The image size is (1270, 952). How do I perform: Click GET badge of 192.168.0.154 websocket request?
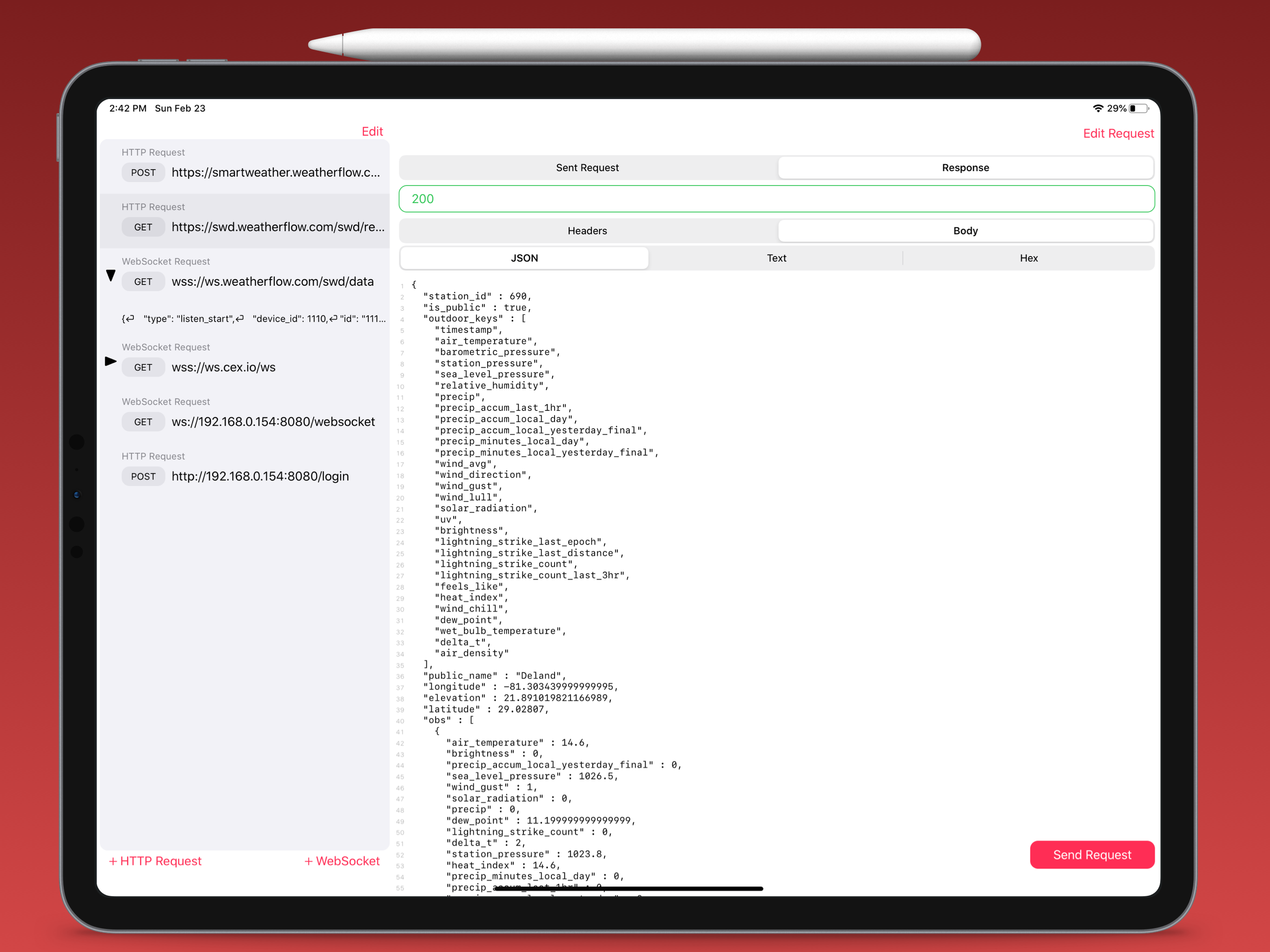(x=143, y=422)
